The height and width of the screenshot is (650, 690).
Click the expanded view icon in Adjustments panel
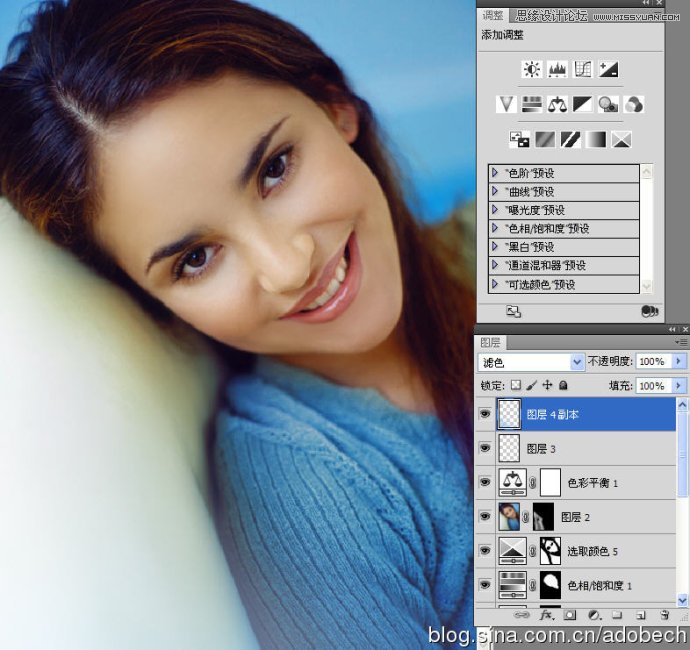(x=513, y=312)
